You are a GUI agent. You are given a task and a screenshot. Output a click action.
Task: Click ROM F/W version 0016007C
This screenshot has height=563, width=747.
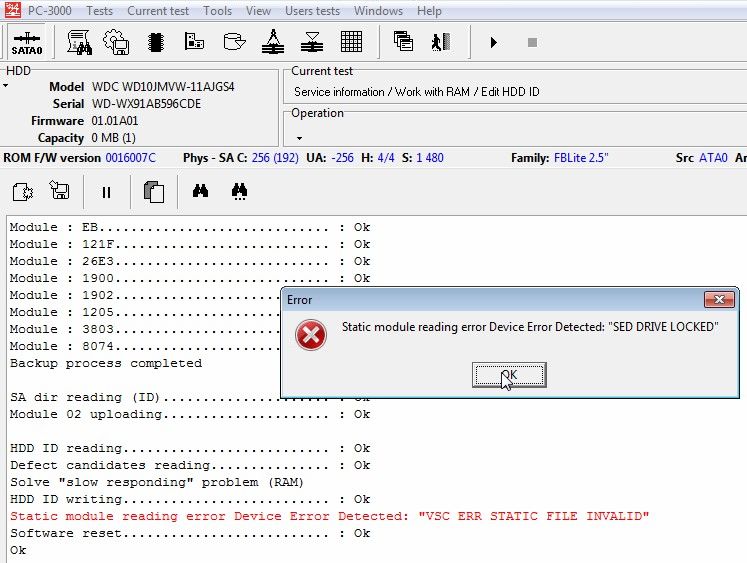[x=131, y=158]
